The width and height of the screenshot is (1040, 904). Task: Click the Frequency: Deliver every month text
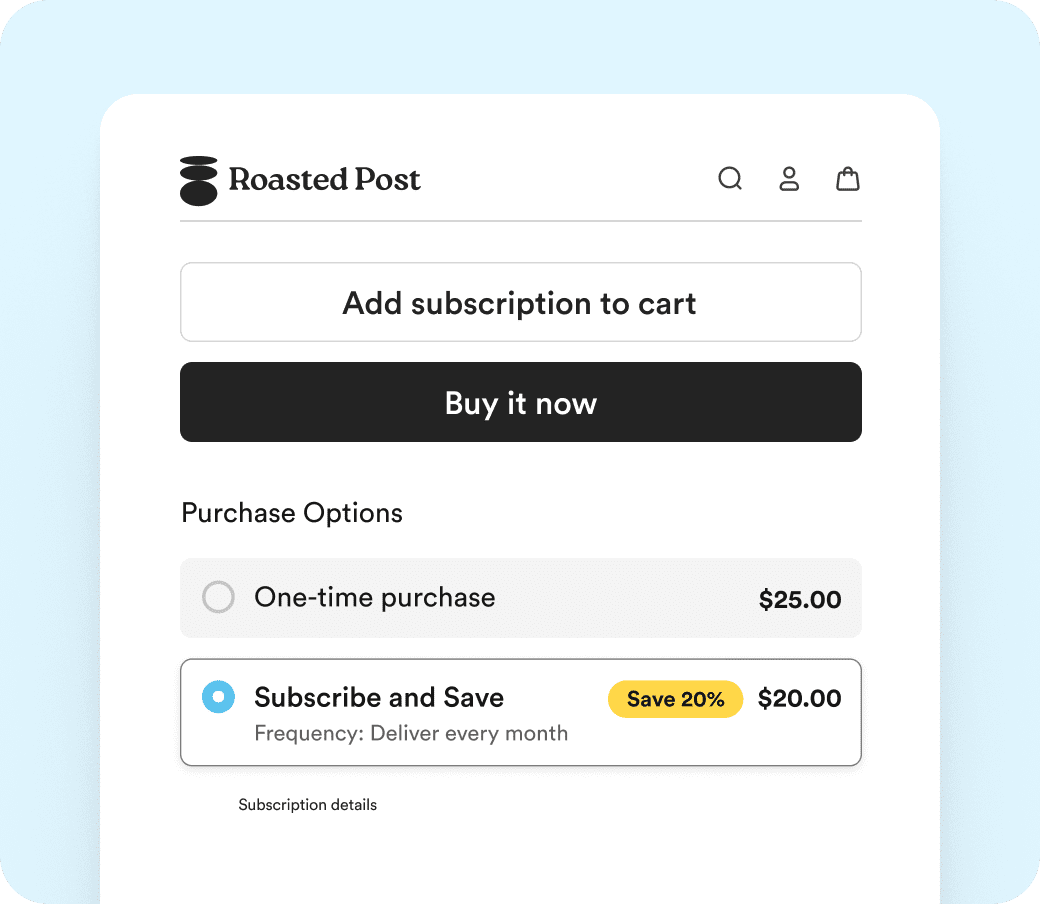(x=411, y=733)
